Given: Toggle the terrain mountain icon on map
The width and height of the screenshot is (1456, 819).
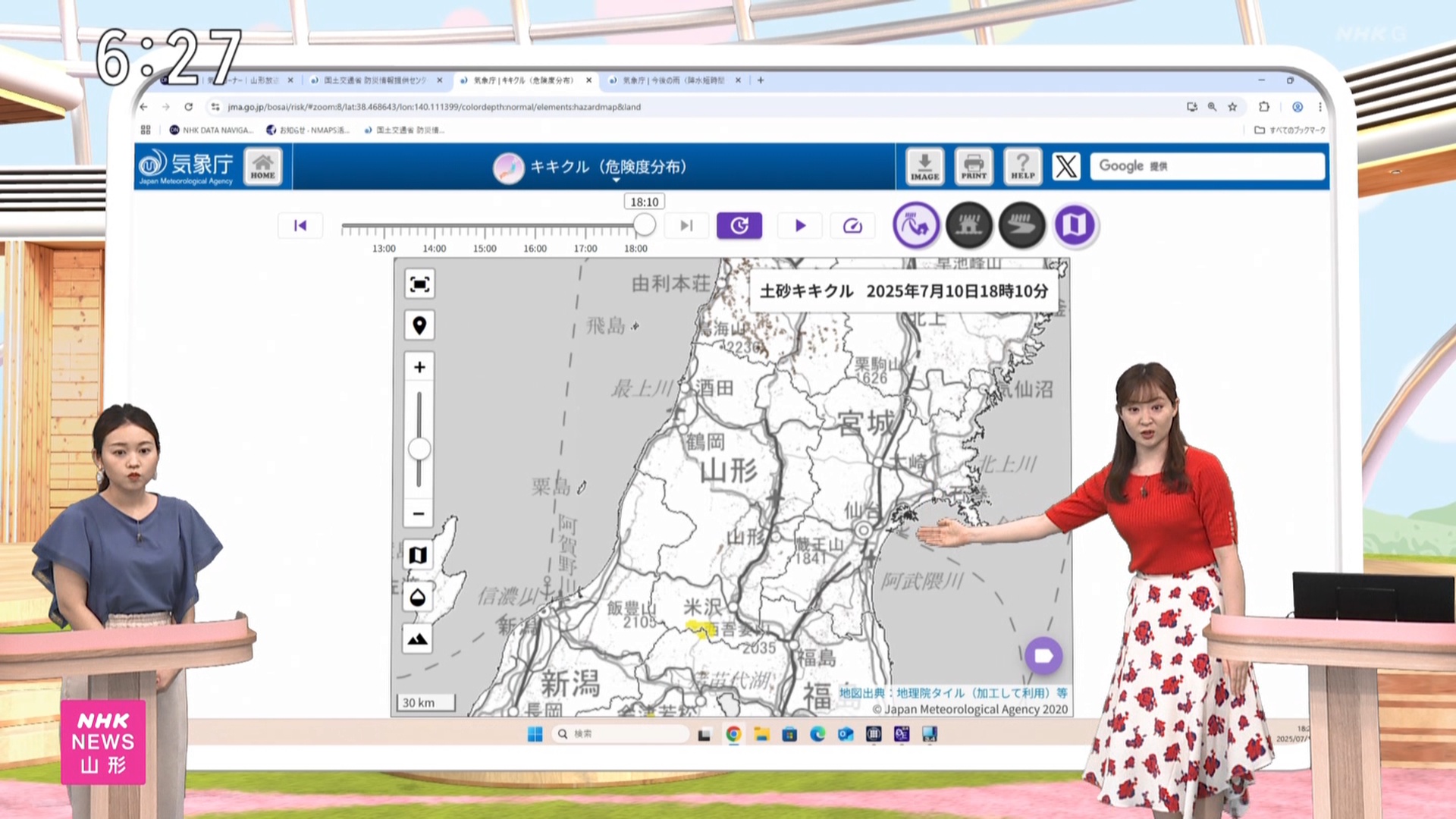Looking at the screenshot, I should 418,639.
